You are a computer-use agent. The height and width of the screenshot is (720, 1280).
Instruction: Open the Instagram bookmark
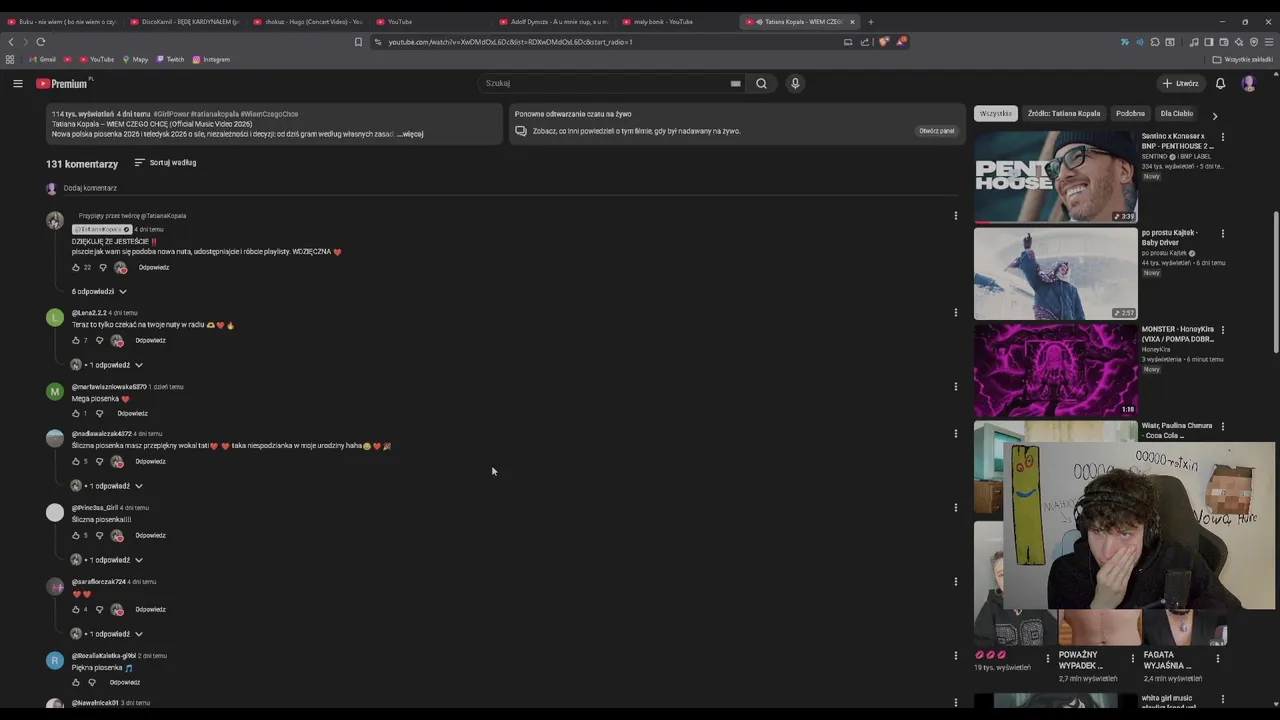[x=211, y=59]
